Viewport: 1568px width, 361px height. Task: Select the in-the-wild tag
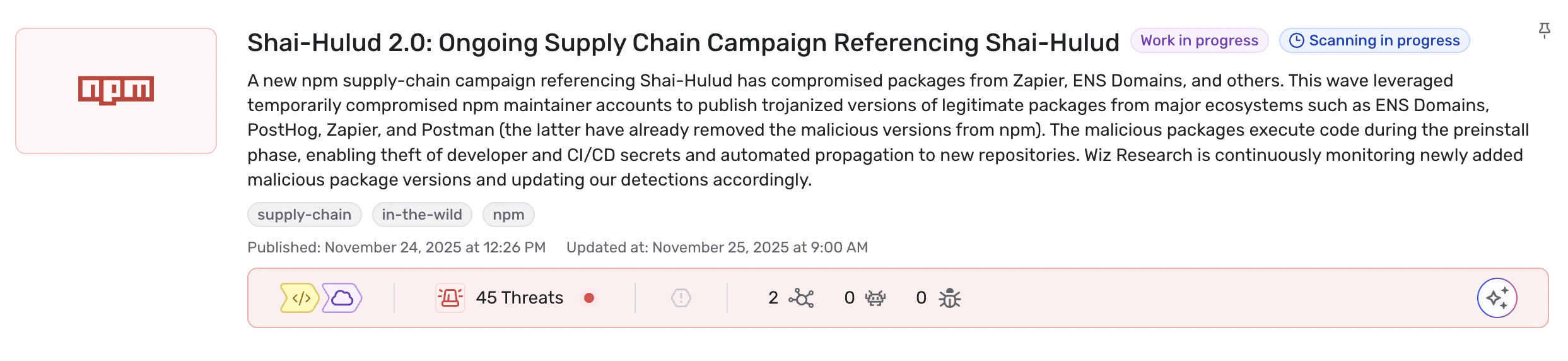(421, 215)
